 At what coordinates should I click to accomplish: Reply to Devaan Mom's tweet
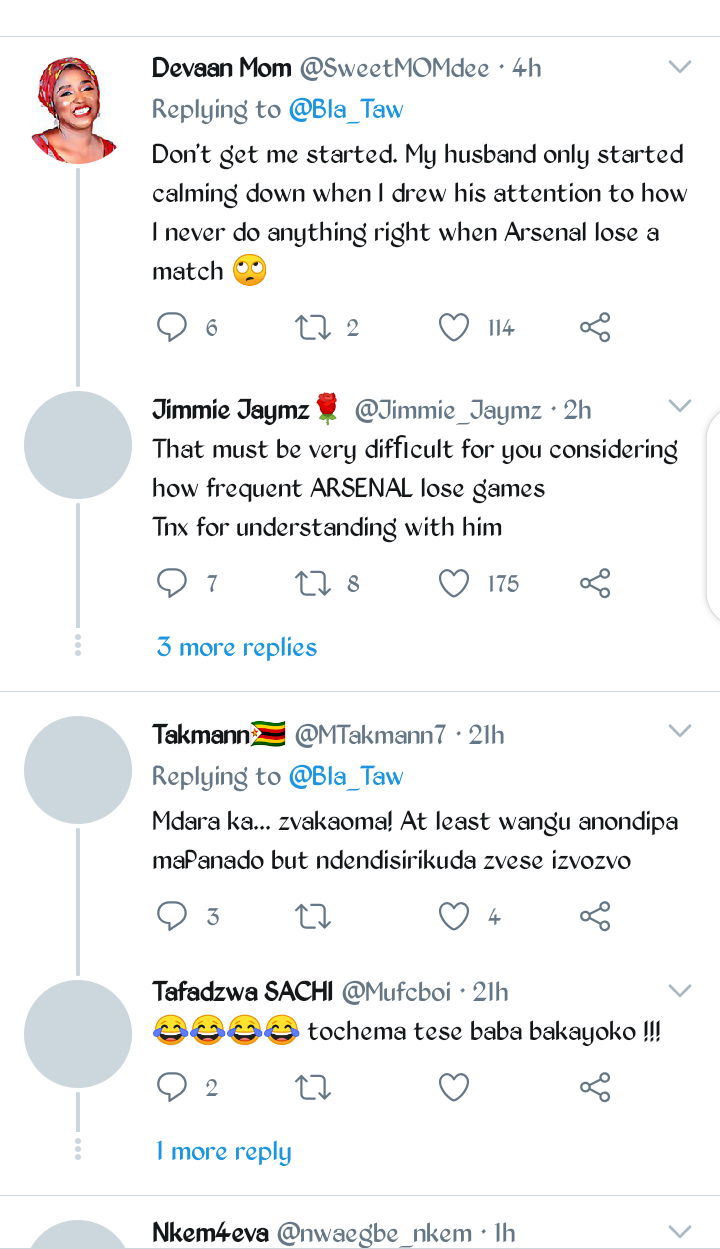[173, 327]
